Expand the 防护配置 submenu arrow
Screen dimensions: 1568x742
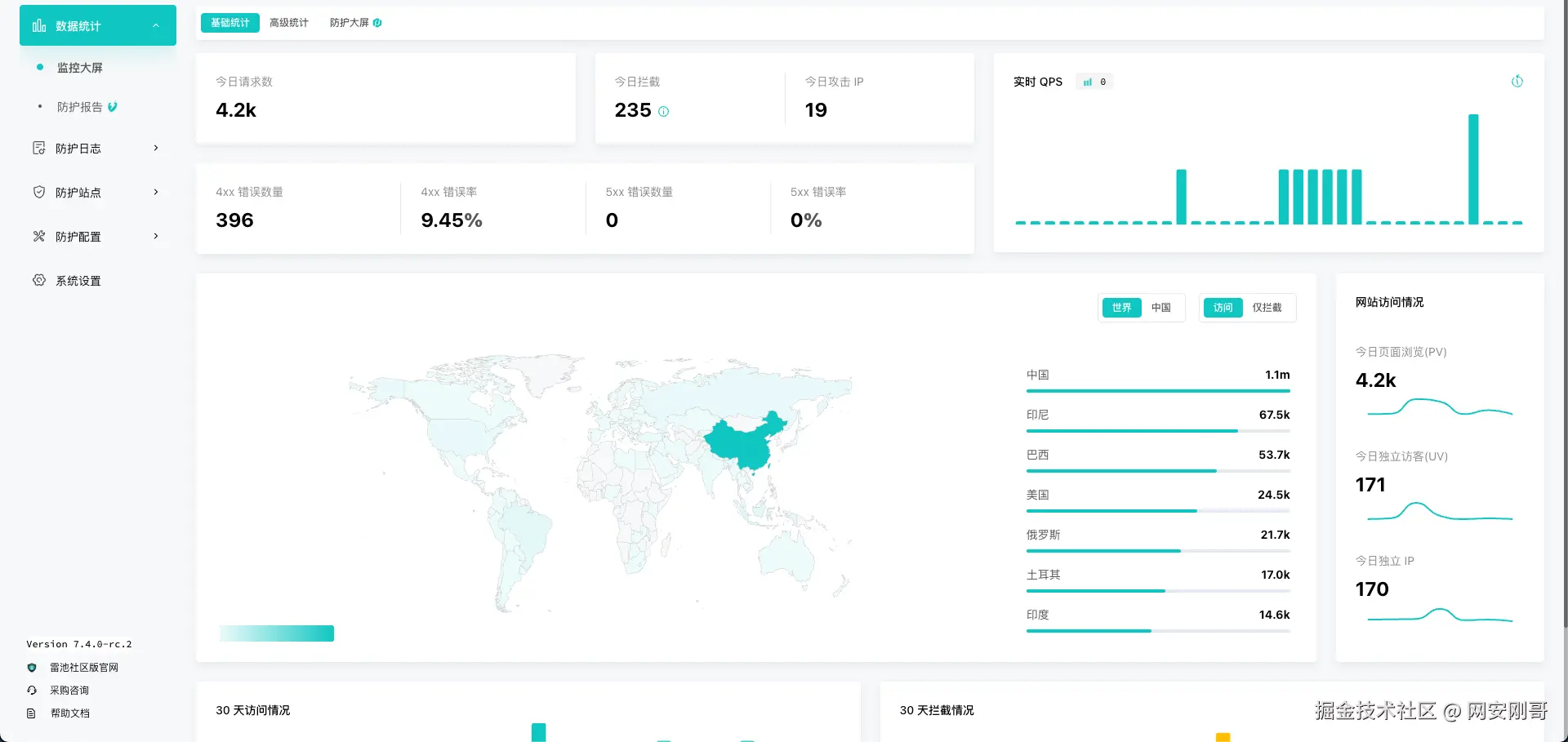click(156, 237)
